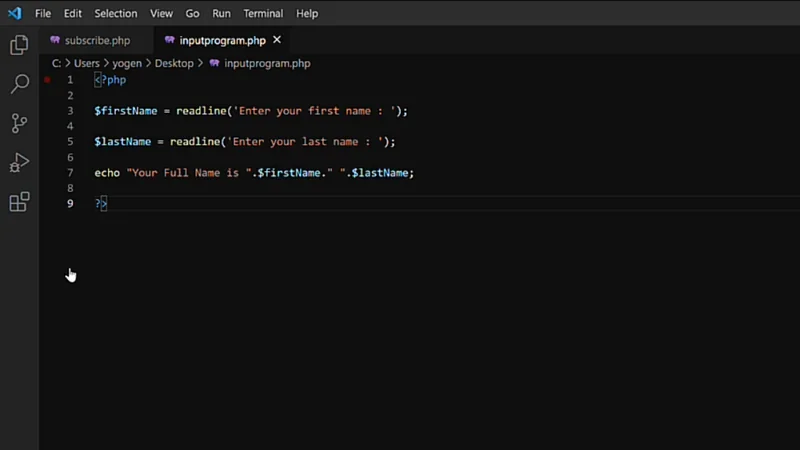Open the Explorer view in activity bar

[x=19, y=45]
